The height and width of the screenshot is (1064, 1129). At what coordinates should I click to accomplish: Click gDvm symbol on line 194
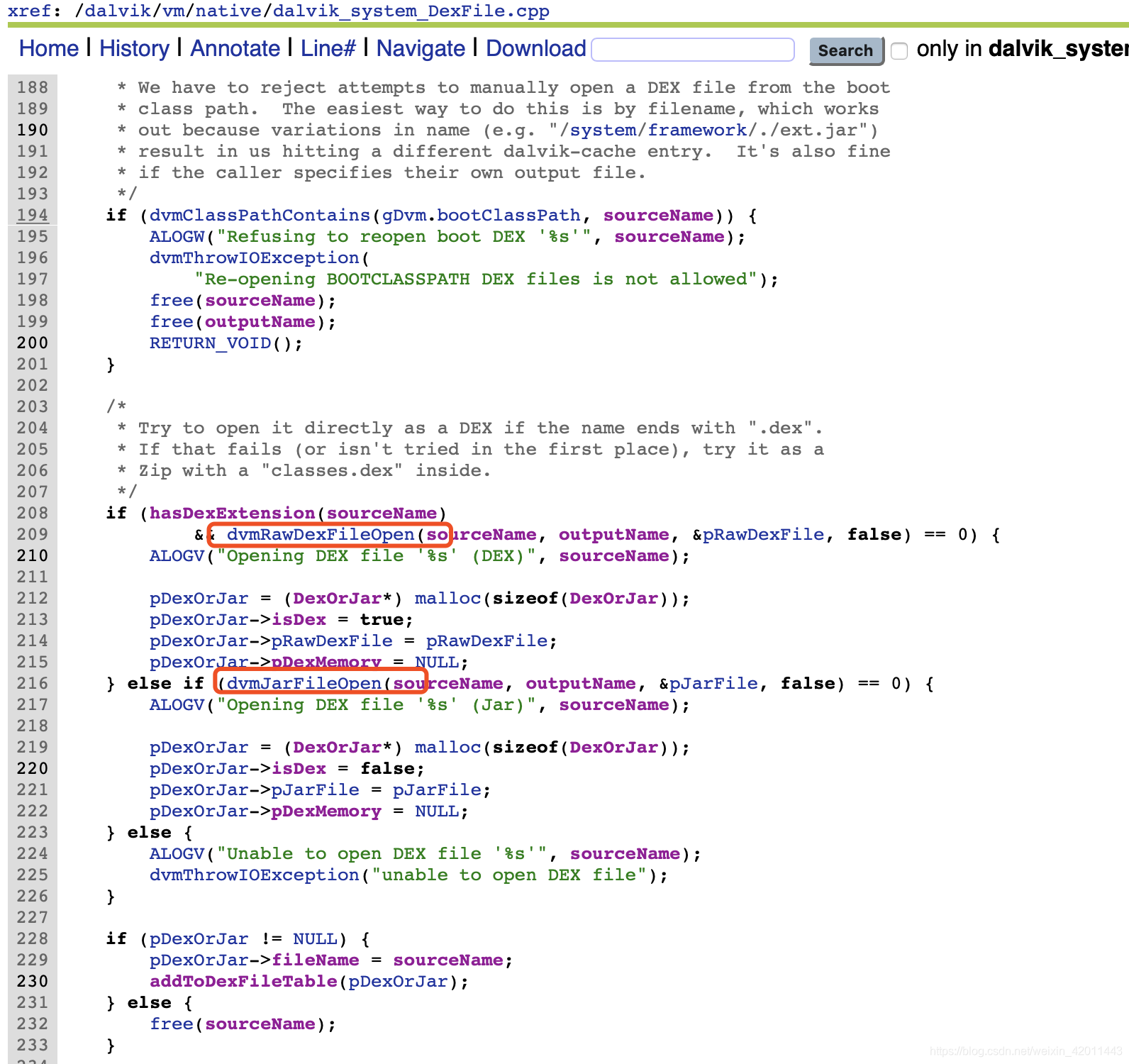(404, 215)
